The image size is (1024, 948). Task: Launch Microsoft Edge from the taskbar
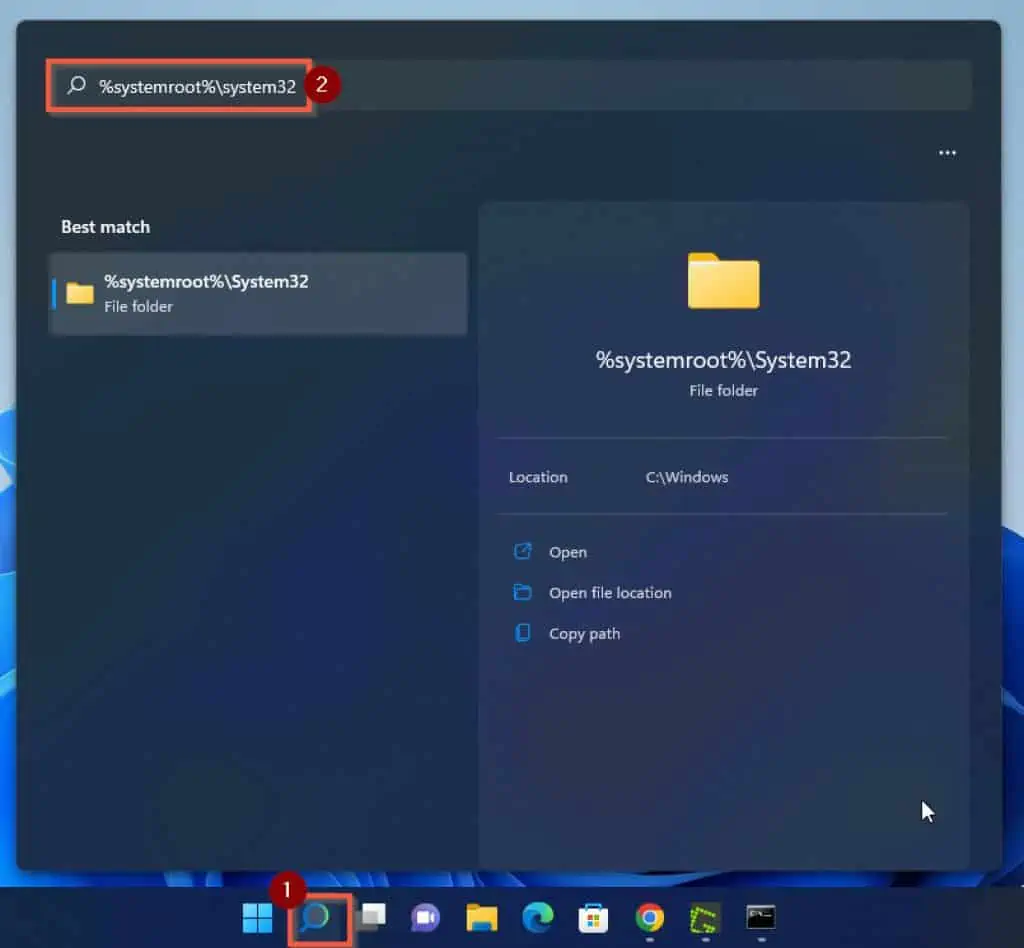point(537,917)
